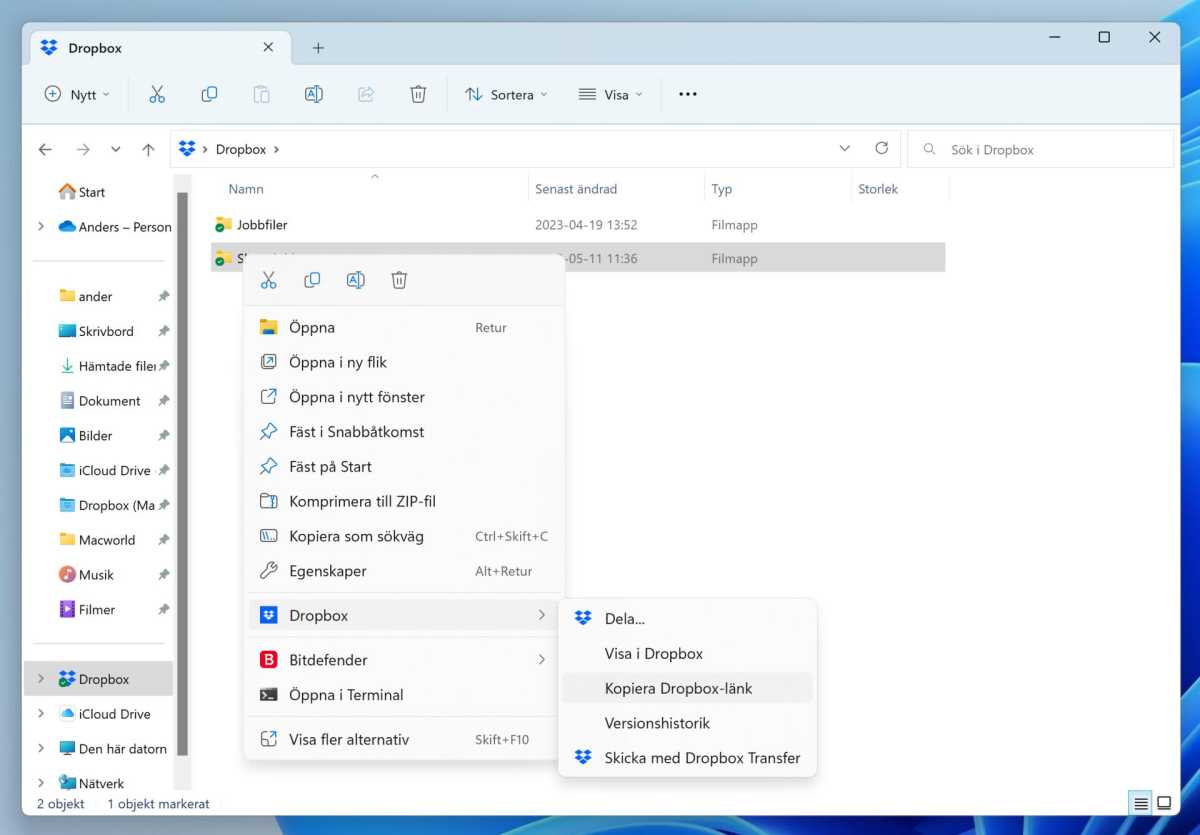Close the Dropbox tab
Viewport: 1200px width, 835px height.
click(268, 47)
